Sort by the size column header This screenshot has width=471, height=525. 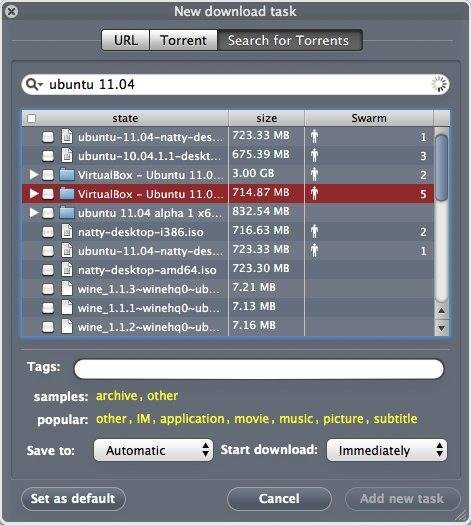pos(266,118)
